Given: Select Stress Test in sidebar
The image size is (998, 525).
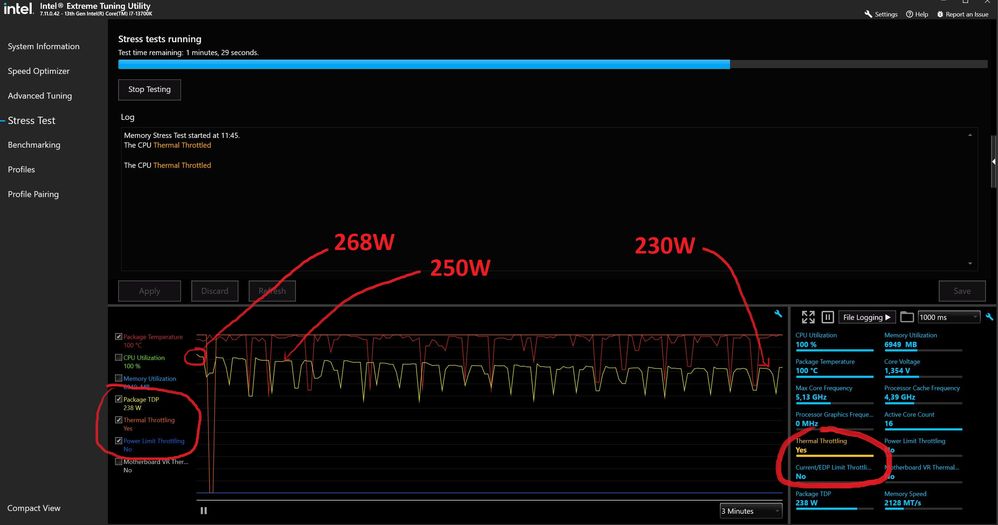Looking at the screenshot, I should click(31, 120).
